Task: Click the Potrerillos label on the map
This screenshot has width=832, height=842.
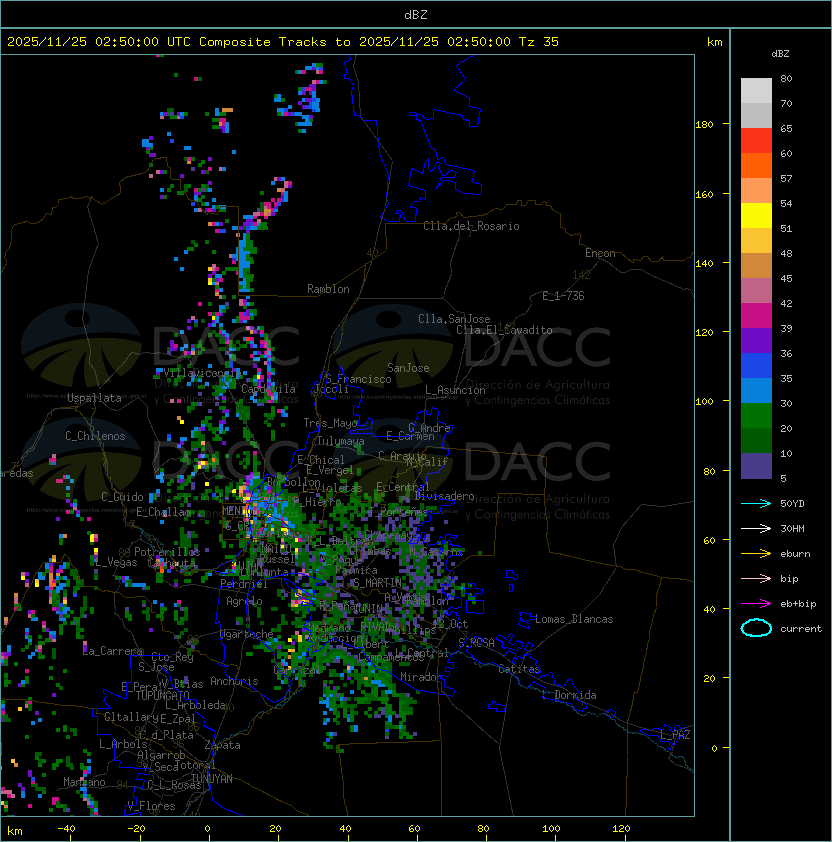Action: tap(167, 552)
